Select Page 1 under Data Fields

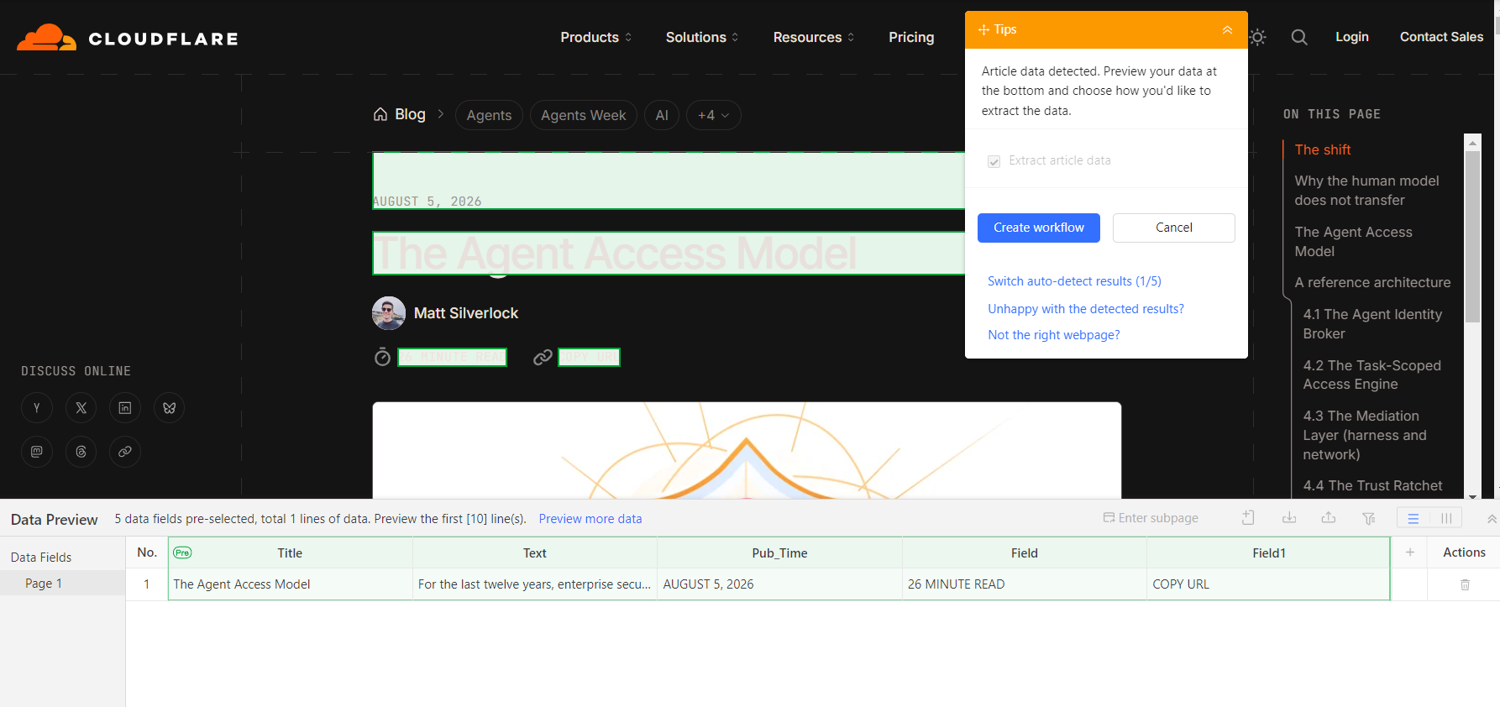point(62,583)
